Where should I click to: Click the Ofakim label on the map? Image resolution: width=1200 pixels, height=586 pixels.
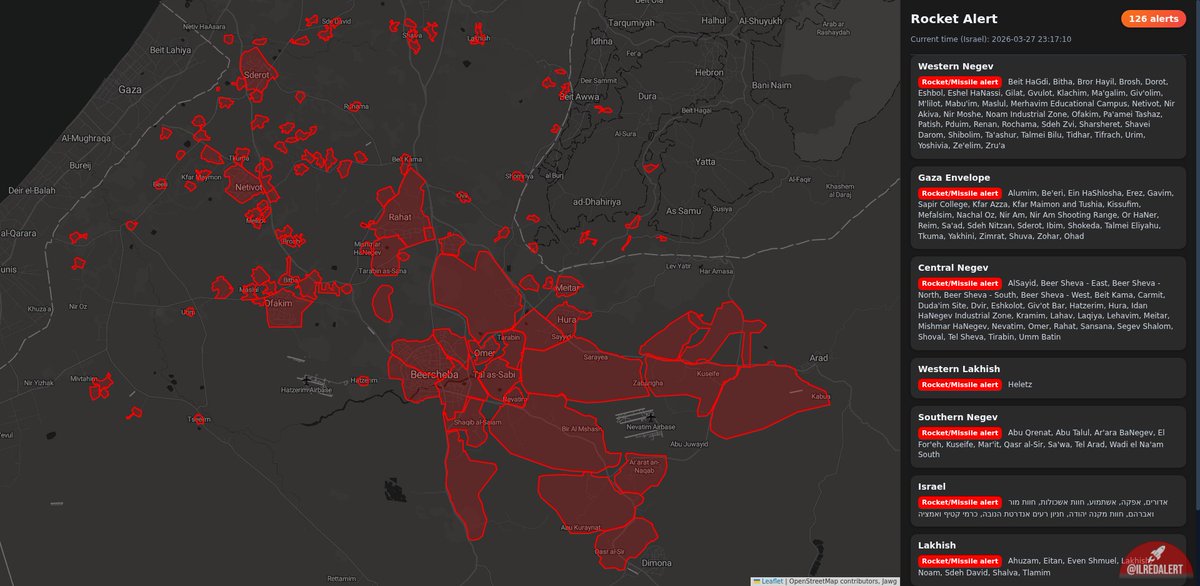(278, 303)
